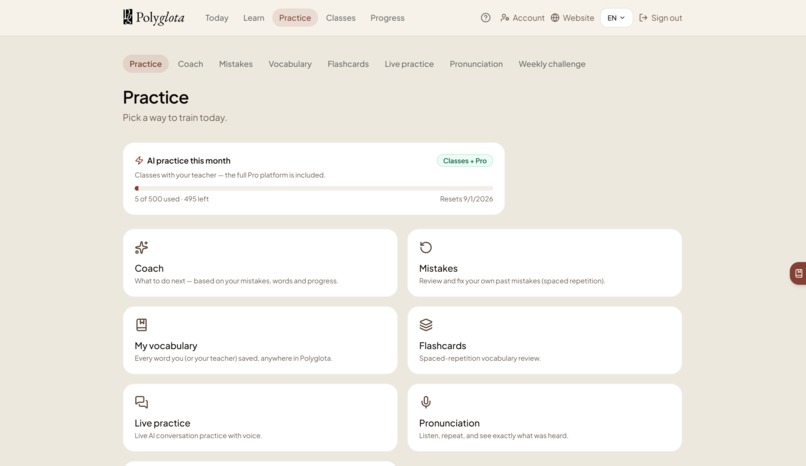Click 'Listen, repeat, and see exactly what was heard.'
The image size is (806, 466).
pyautogui.click(x=493, y=436)
